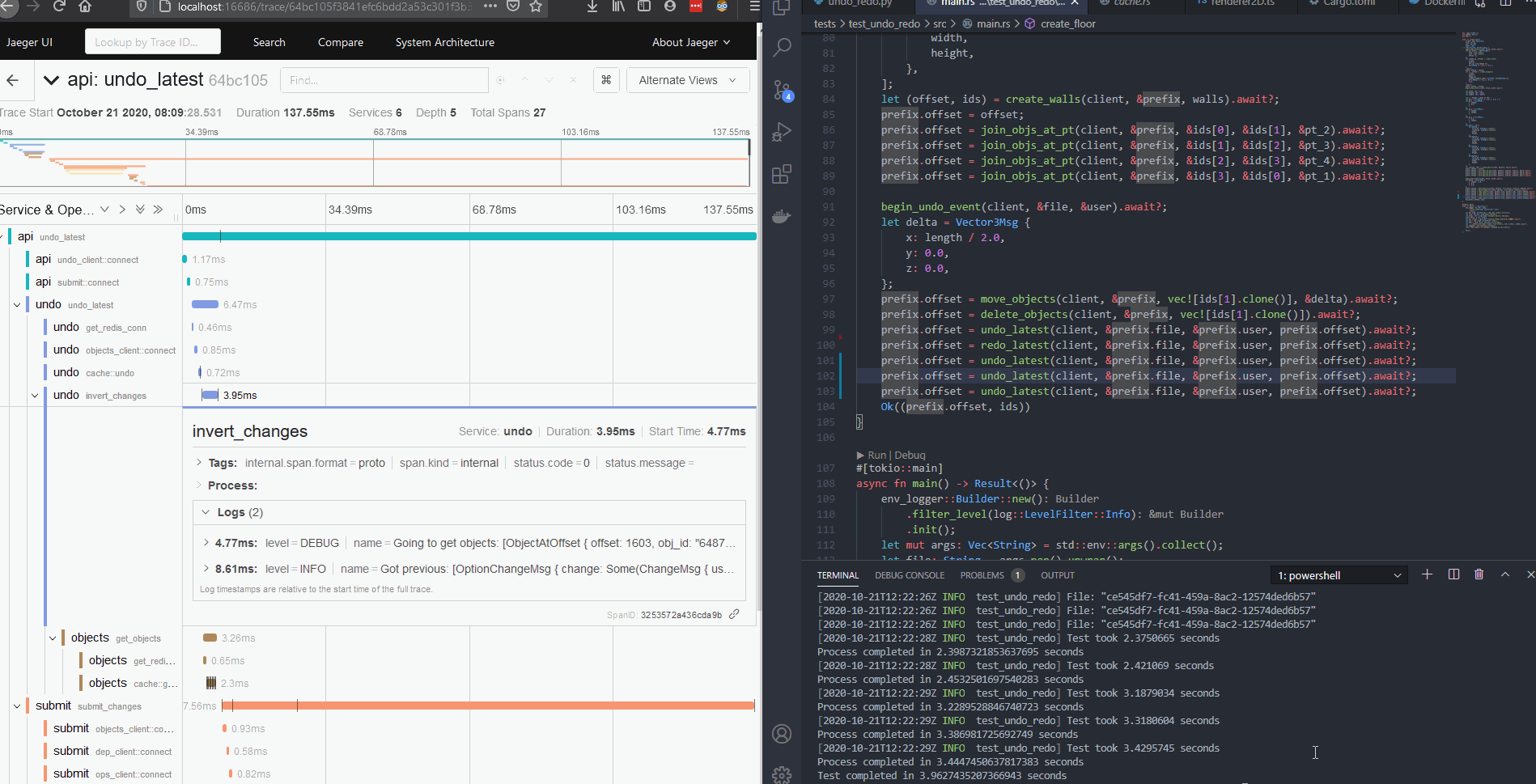The height and width of the screenshot is (784, 1536).
Task: Click submit_changes orange span bar
Action: click(488, 706)
